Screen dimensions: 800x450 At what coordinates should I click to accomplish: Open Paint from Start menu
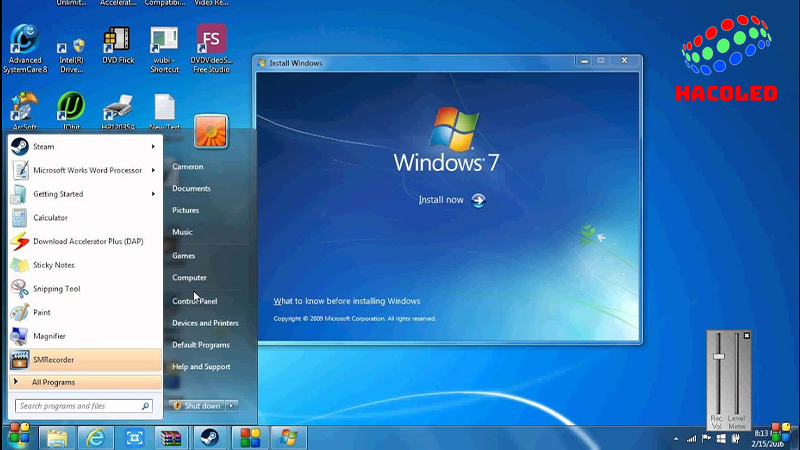coord(85,312)
